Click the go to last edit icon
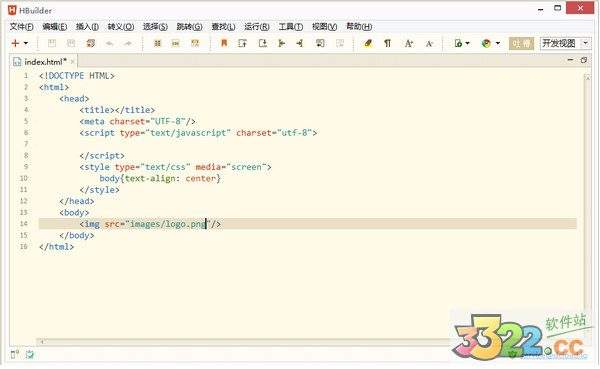600x369 pixels. (320, 43)
